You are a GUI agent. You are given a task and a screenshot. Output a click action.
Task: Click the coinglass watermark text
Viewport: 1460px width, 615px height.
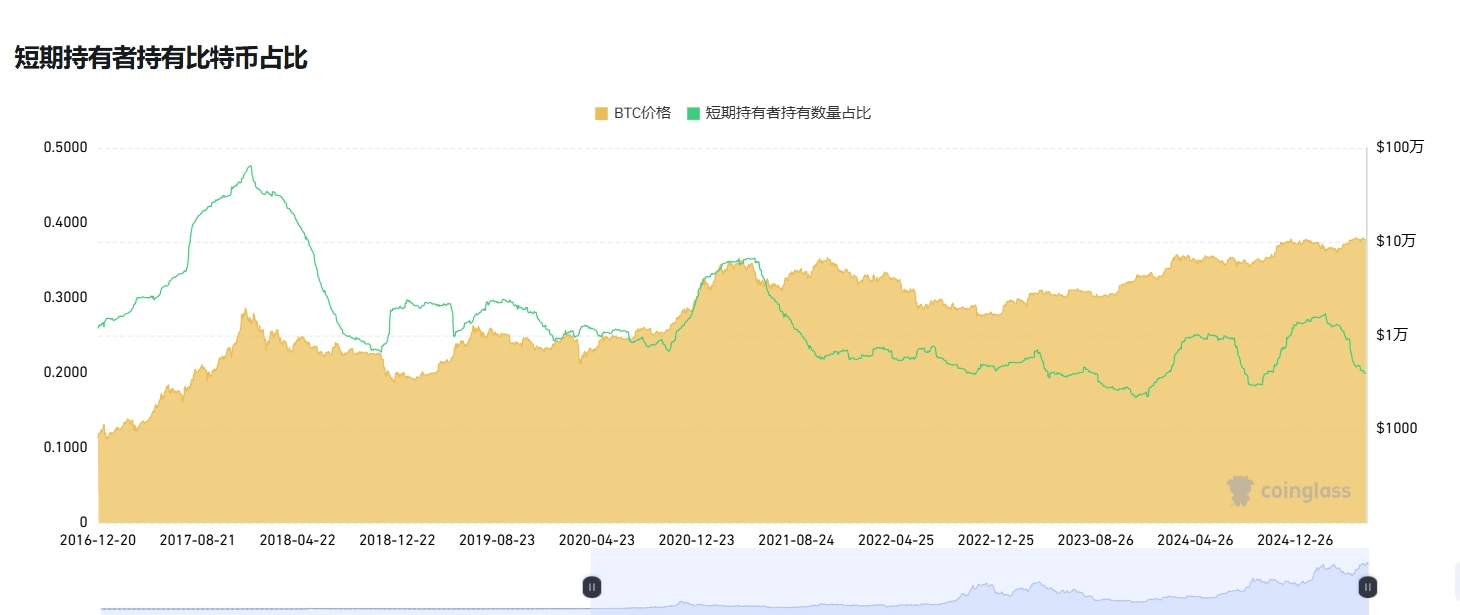[1305, 491]
